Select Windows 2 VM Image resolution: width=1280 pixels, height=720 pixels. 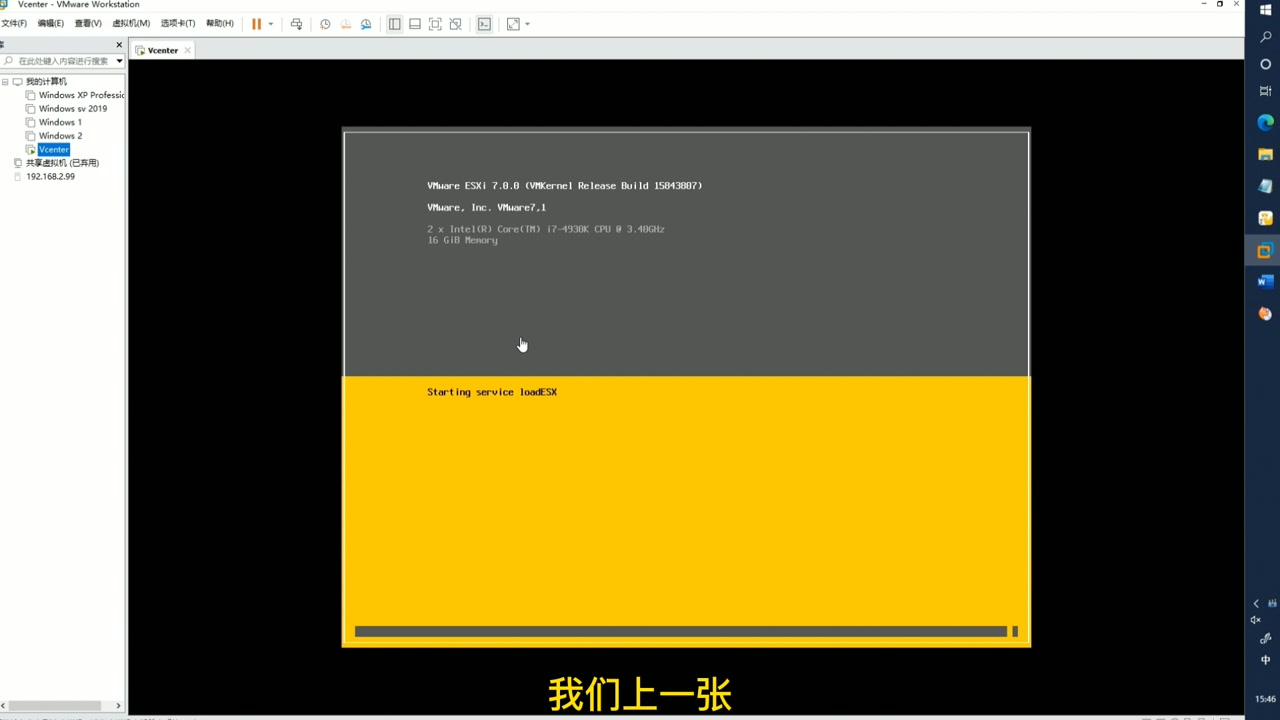60,135
